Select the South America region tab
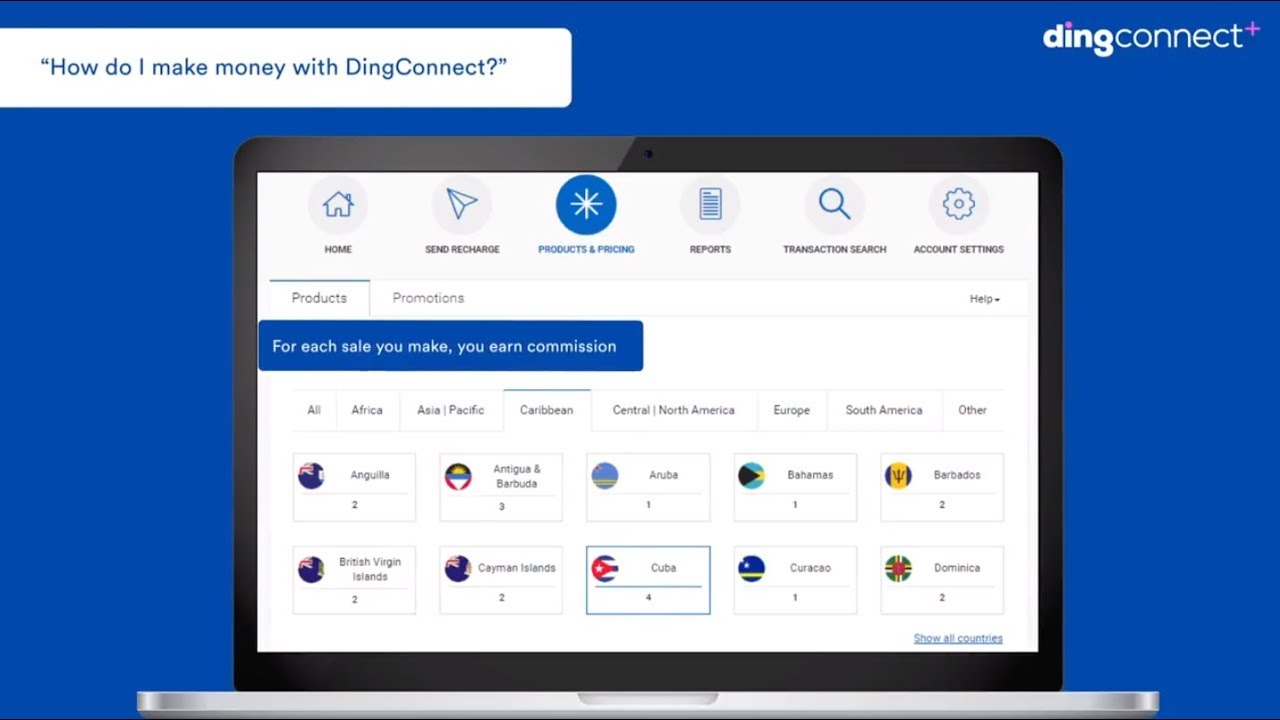Image resolution: width=1280 pixels, height=720 pixels. [884, 410]
